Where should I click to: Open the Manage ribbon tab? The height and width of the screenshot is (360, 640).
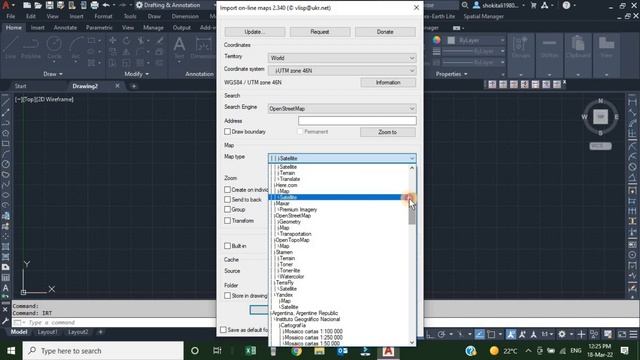tap(153, 28)
